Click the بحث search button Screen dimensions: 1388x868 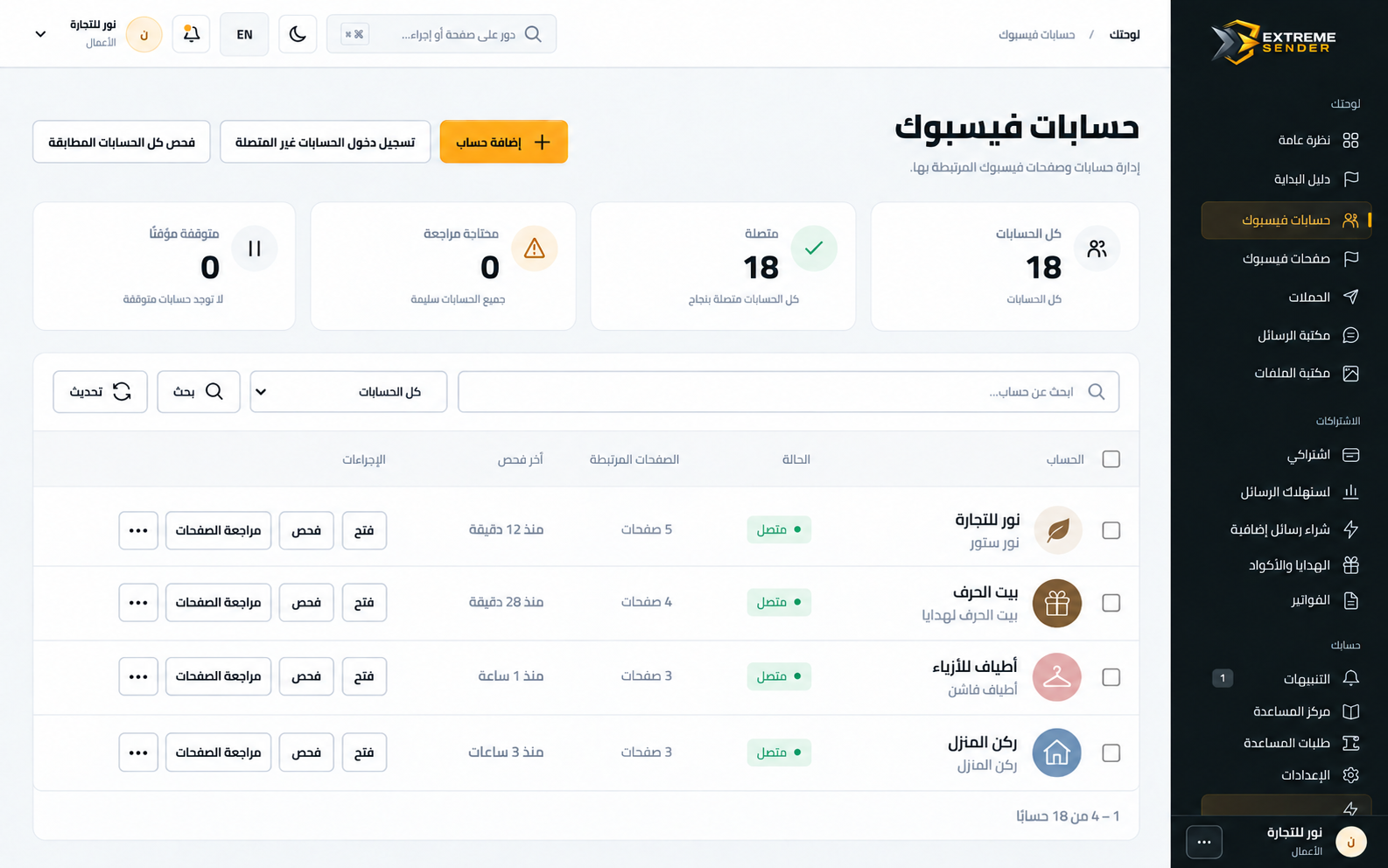[x=199, y=392]
